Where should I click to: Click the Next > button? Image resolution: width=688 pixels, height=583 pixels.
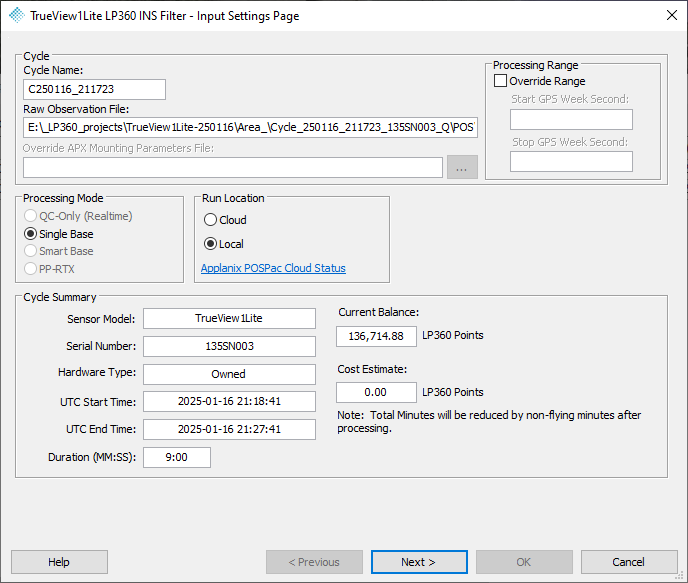[x=419, y=562]
